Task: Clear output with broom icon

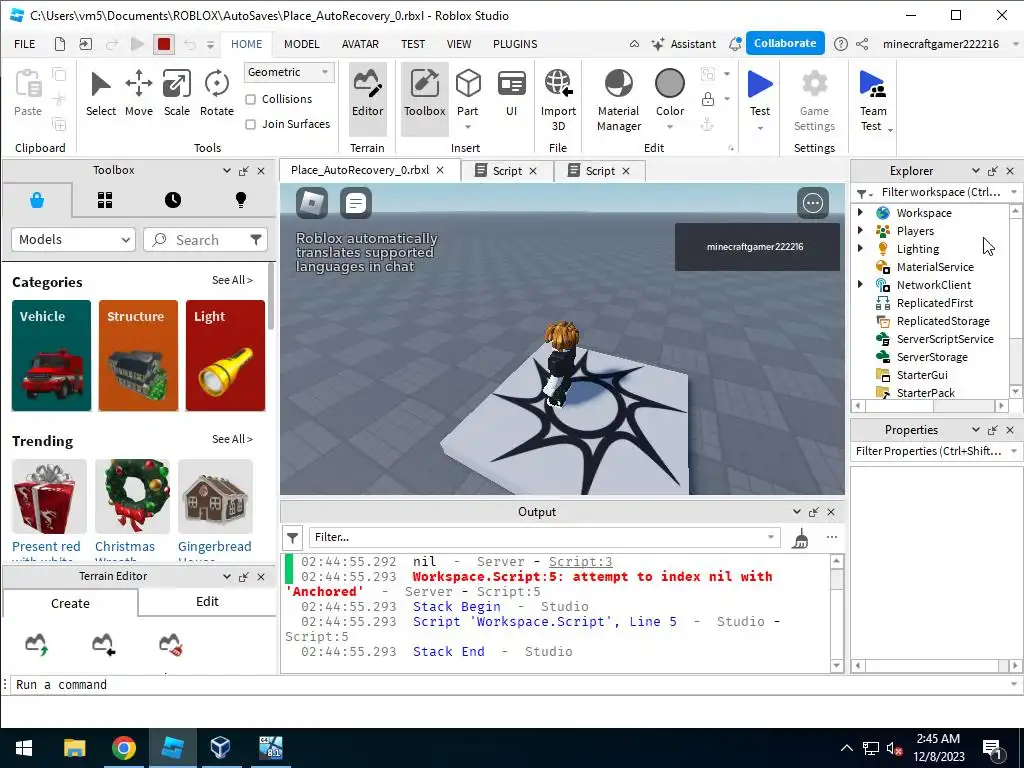Action: (801, 538)
